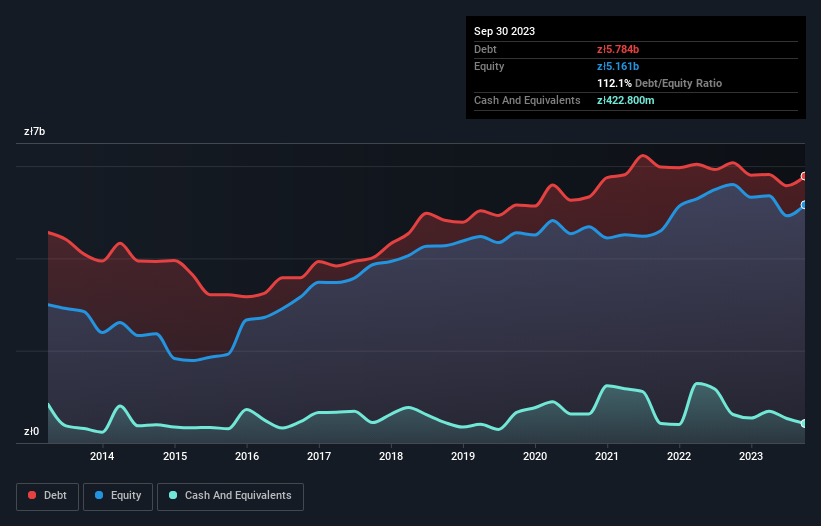Toggle Cash And Equivalents legend button
The height and width of the screenshot is (526, 821).
point(230,496)
